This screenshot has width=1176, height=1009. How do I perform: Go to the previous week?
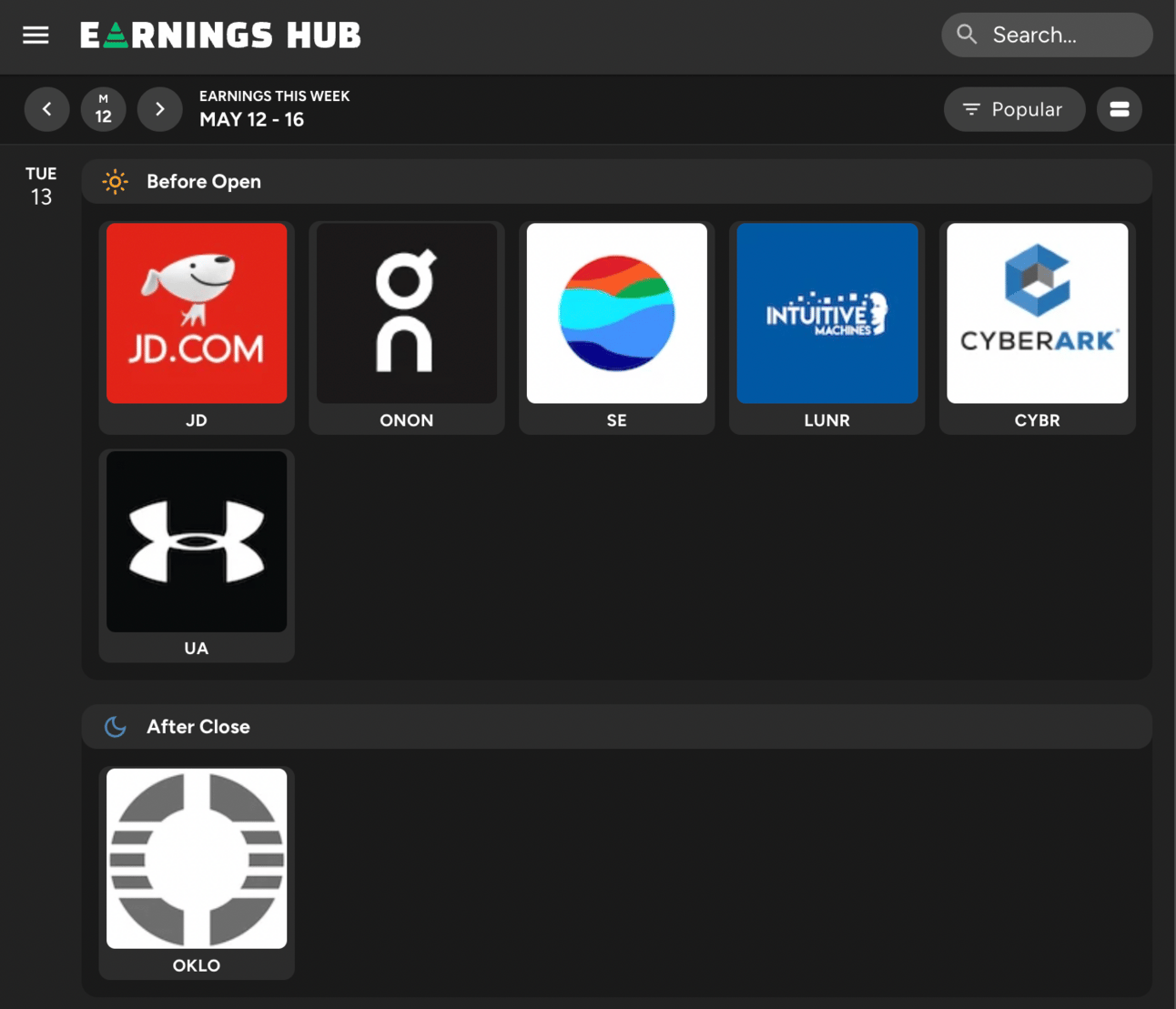tap(47, 109)
